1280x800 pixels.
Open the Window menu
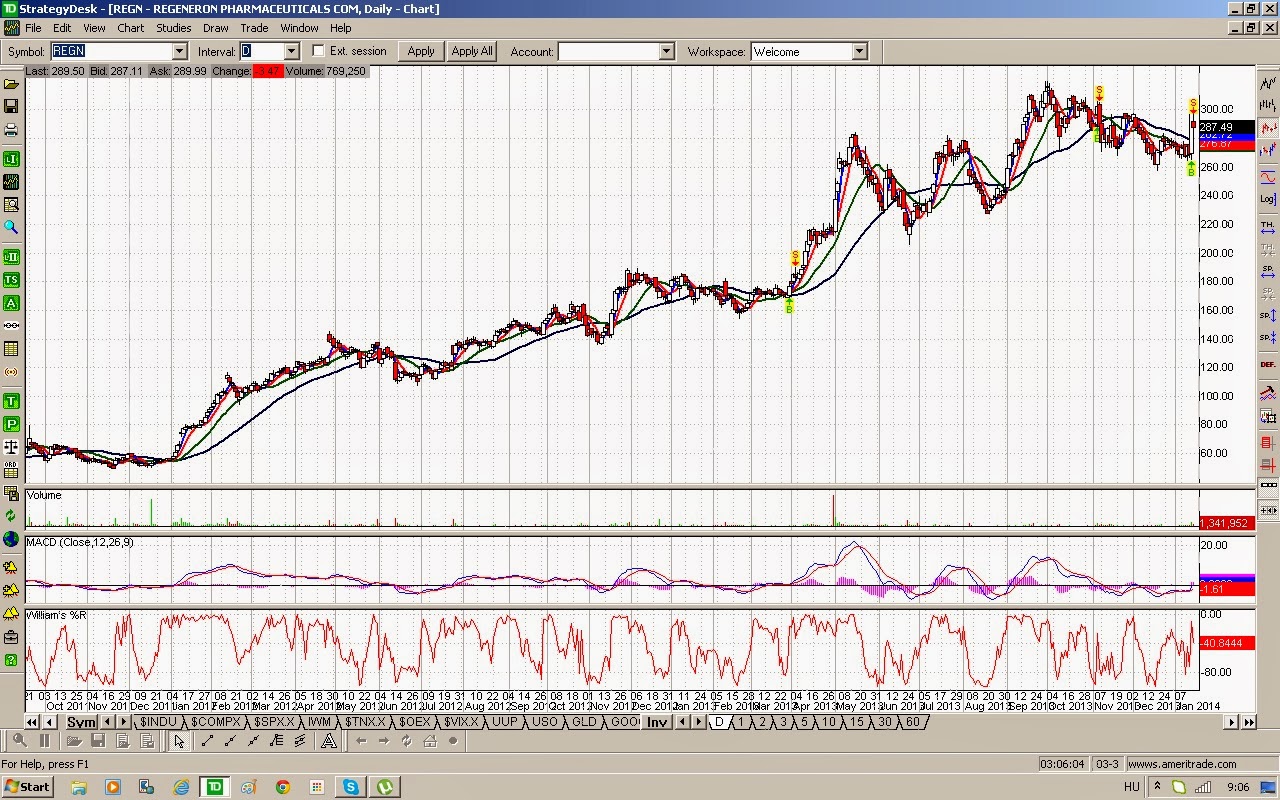(299, 28)
